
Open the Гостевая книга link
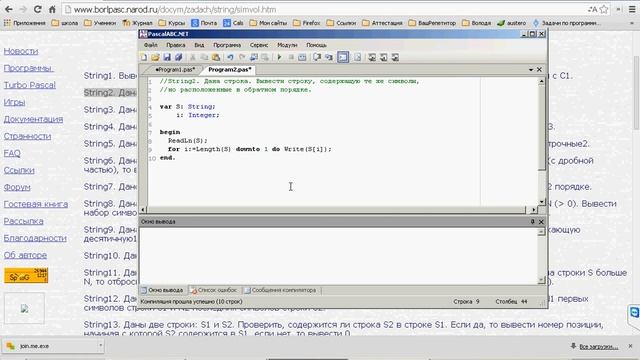click(x=36, y=204)
